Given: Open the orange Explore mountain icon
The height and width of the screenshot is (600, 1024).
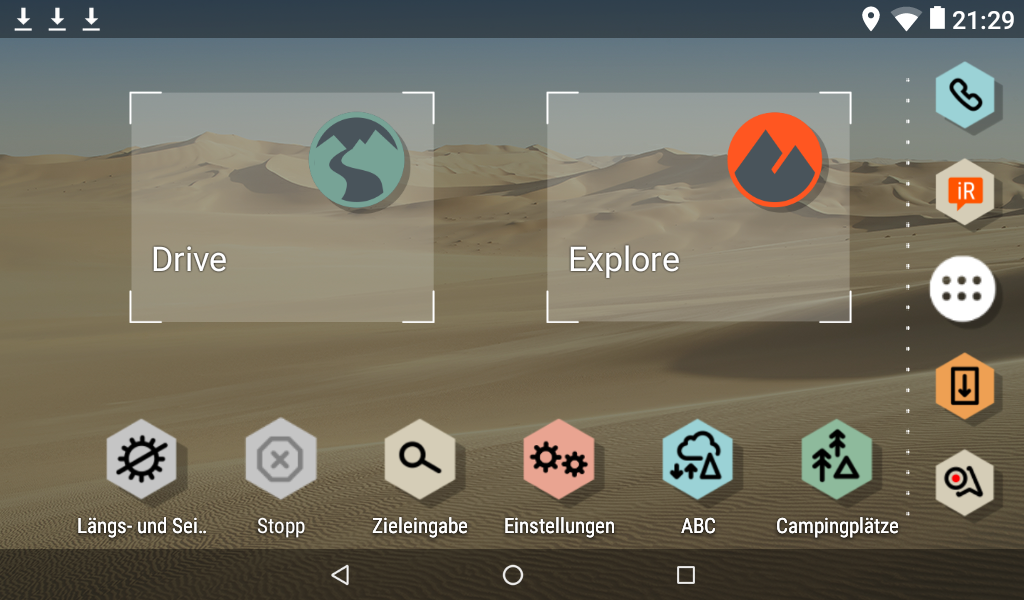Looking at the screenshot, I should click(x=775, y=160).
